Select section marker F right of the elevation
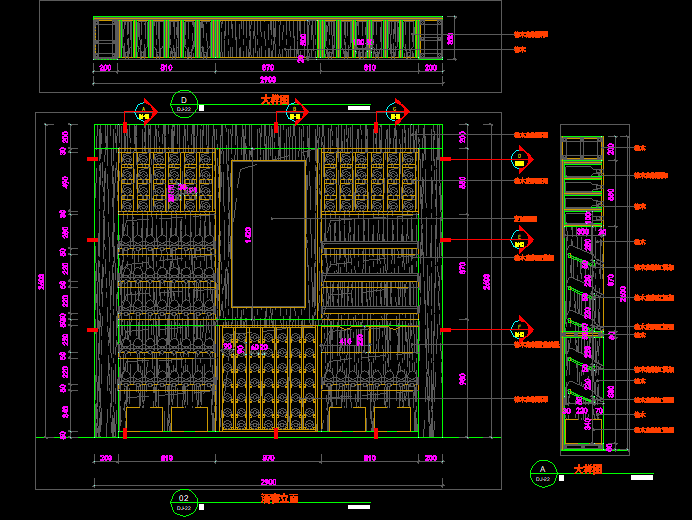 coord(521,329)
